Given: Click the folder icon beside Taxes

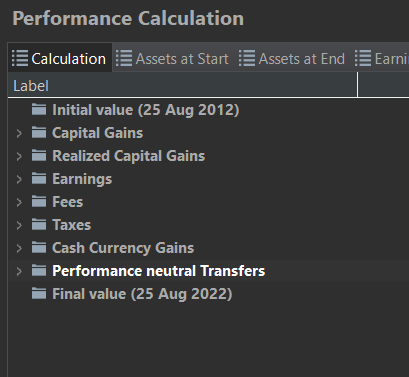Looking at the screenshot, I should (x=39, y=224).
